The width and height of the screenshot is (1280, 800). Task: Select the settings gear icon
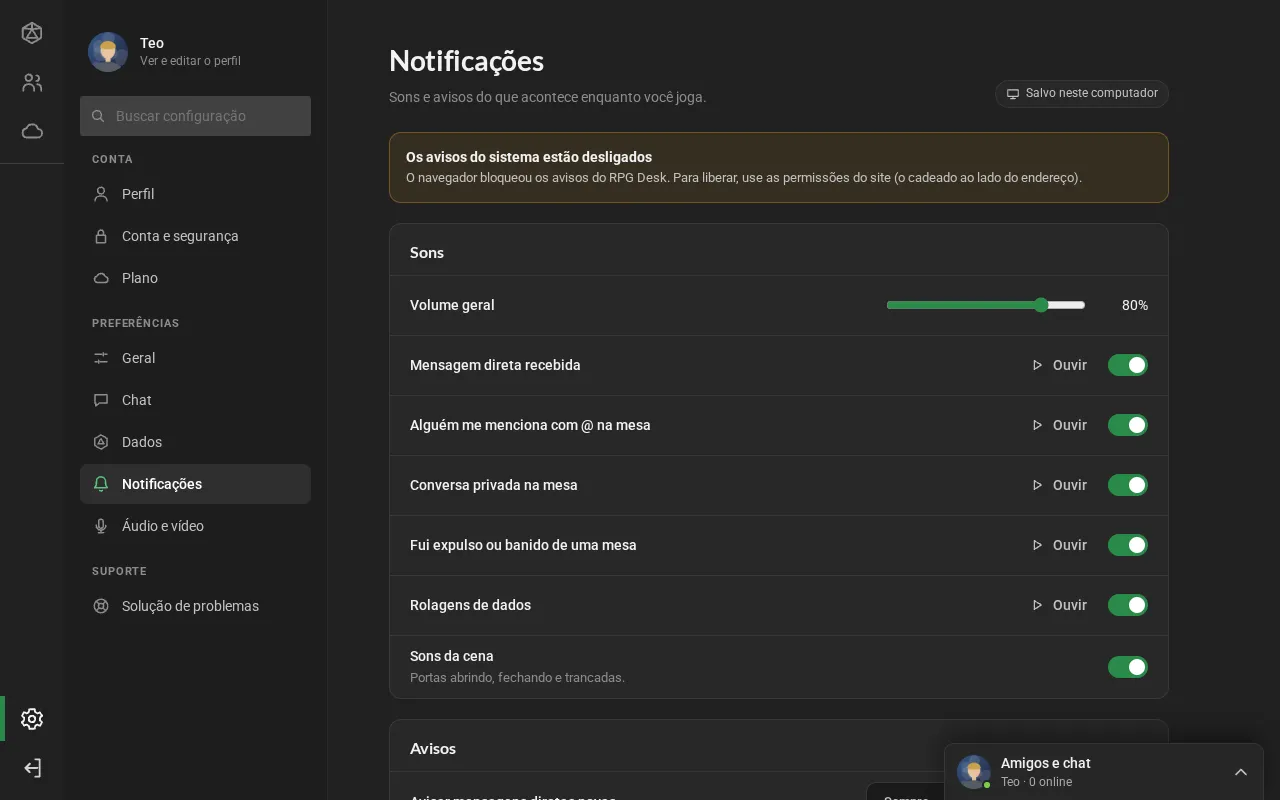tap(32, 719)
